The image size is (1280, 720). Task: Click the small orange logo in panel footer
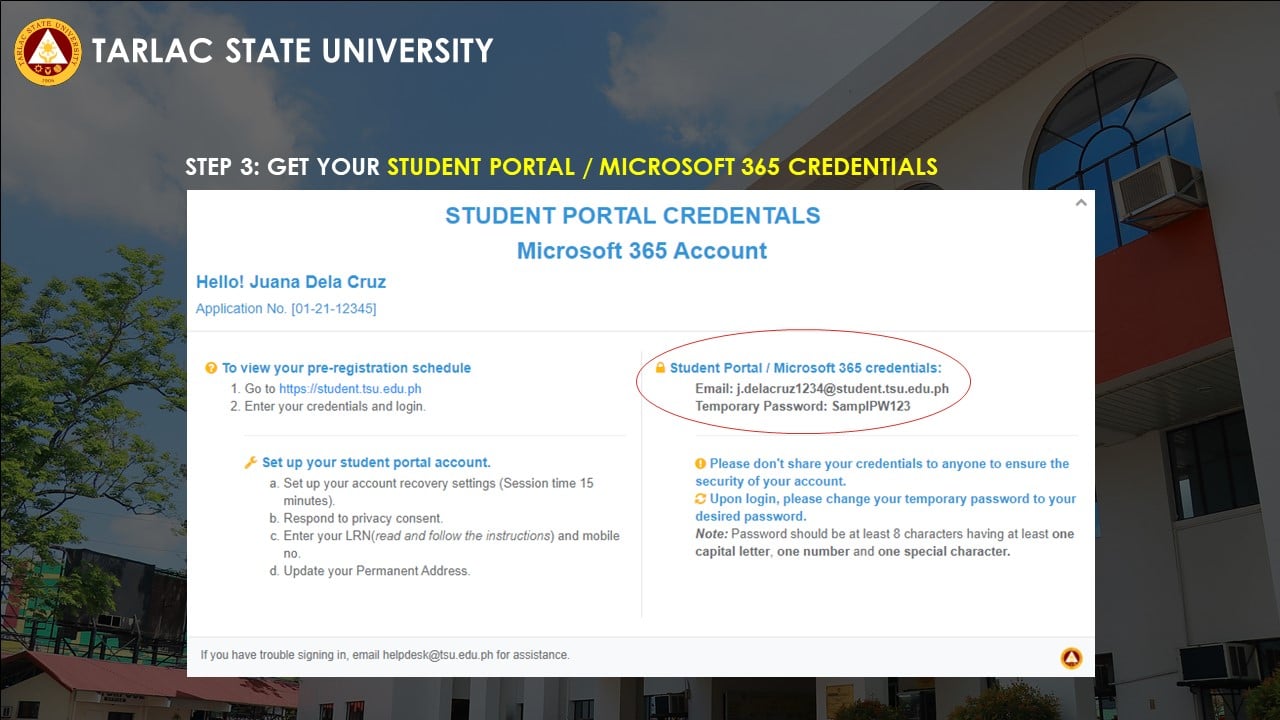(x=1071, y=658)
